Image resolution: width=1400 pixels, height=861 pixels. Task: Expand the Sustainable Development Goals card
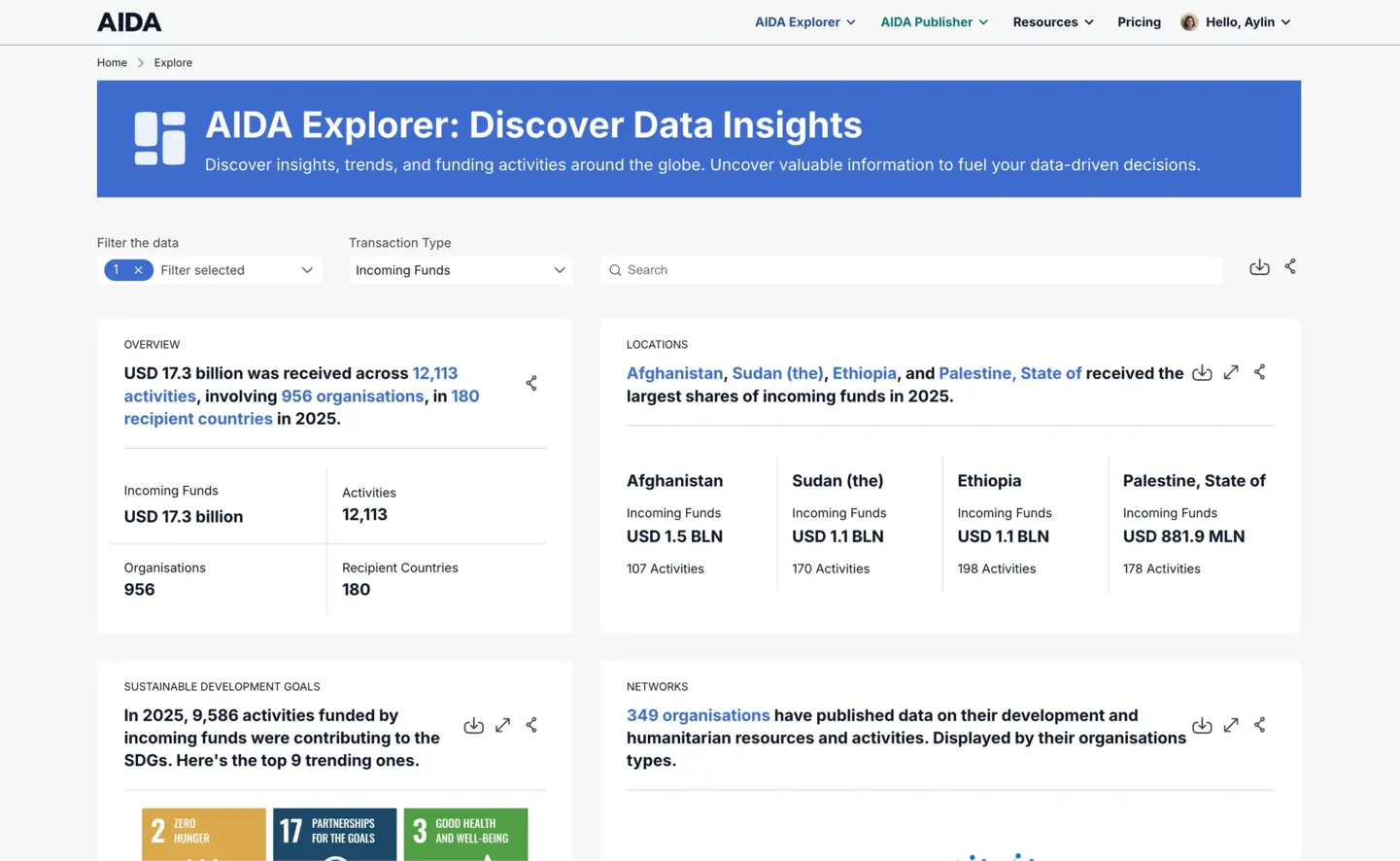(x=502, y=725)
